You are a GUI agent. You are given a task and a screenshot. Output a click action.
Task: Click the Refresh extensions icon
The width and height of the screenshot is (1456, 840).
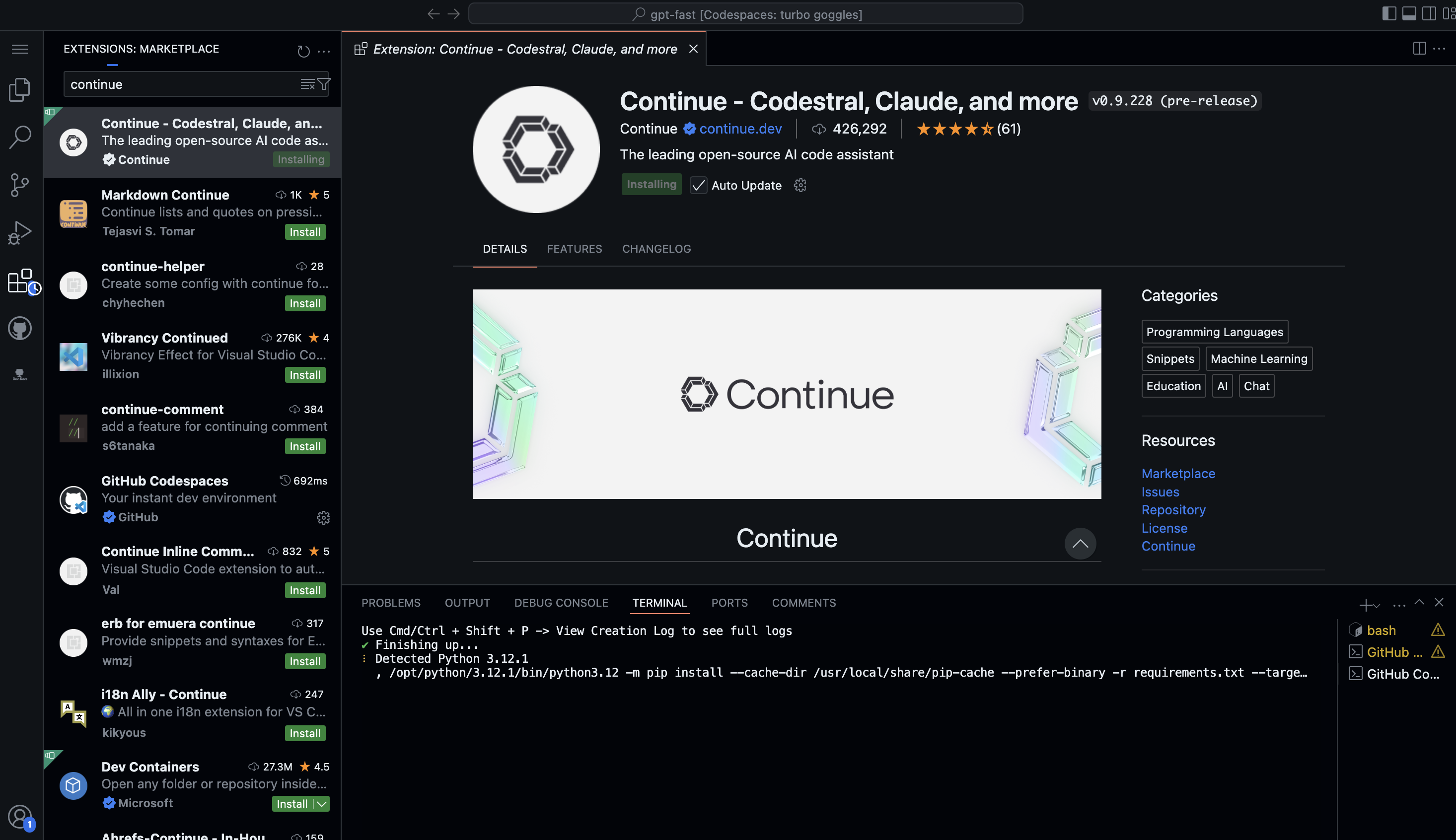pyautogui.click(x=303, y=51)
